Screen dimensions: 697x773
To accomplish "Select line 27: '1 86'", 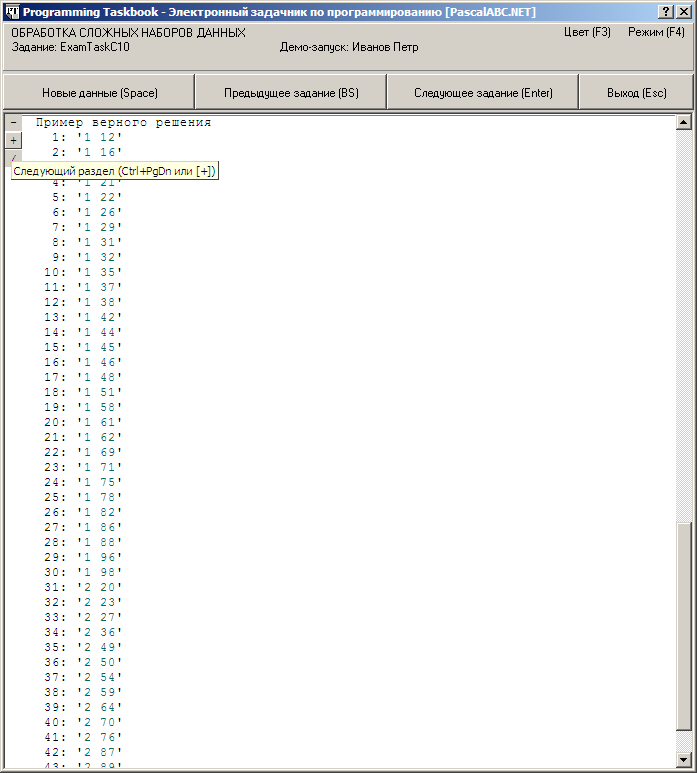I will click(x=83, y=527).
